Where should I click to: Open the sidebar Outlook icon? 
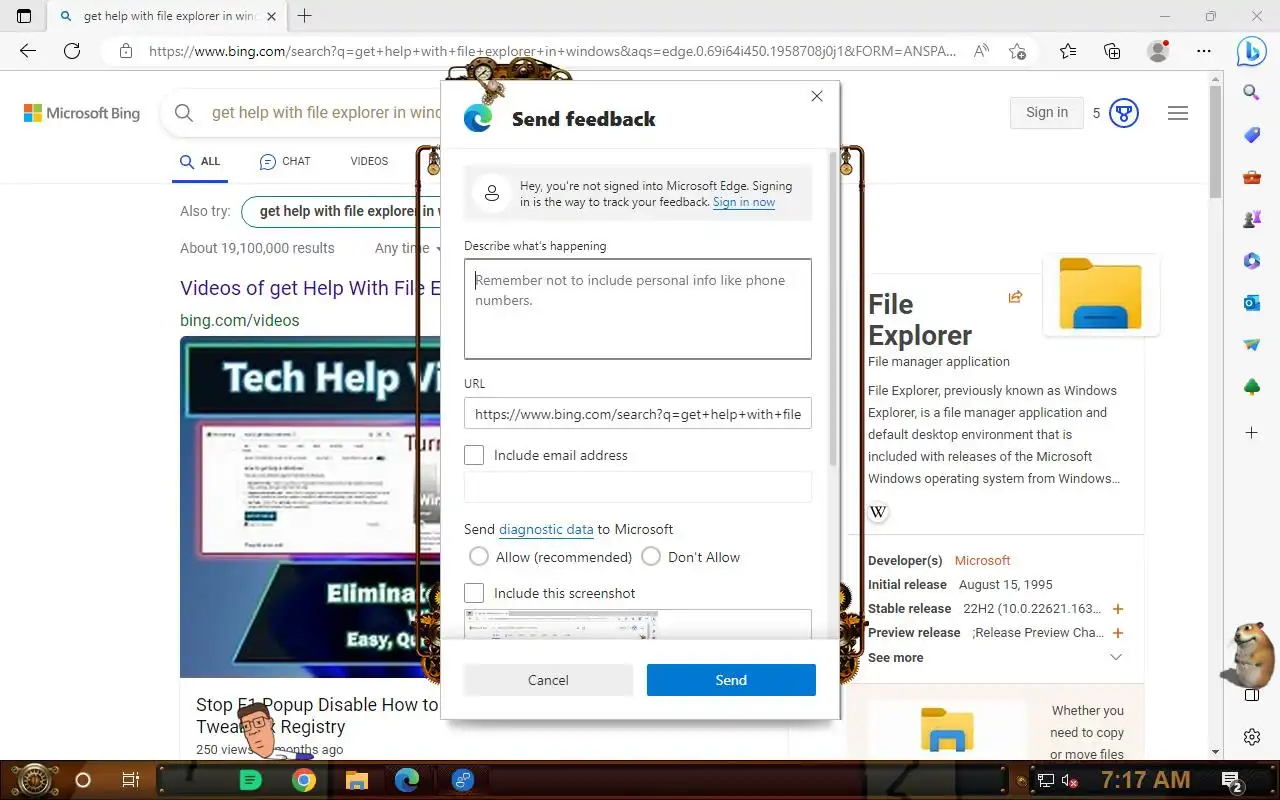(x=1251, y=303)
